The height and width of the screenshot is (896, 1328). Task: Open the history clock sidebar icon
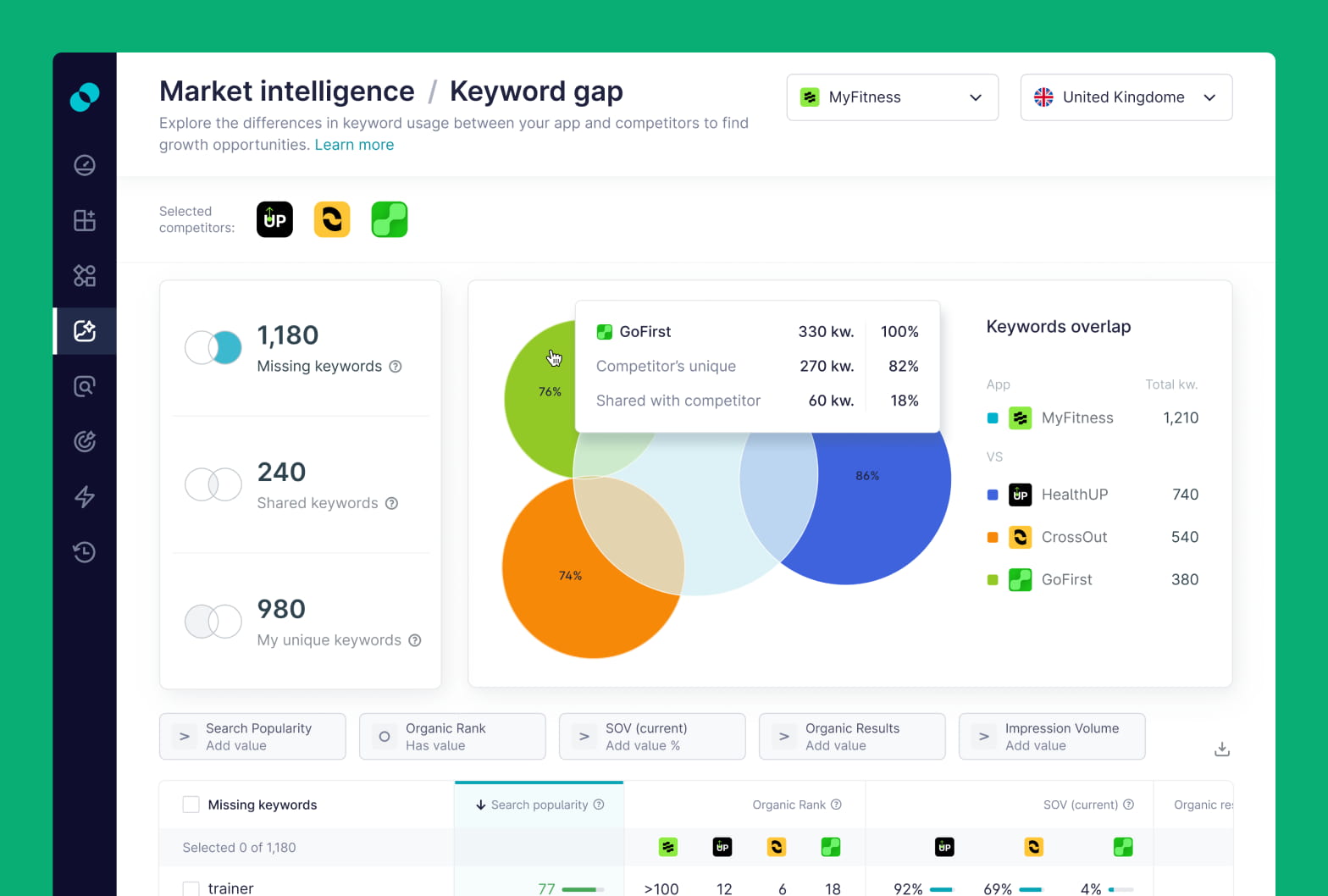click(x=85, y=552)
